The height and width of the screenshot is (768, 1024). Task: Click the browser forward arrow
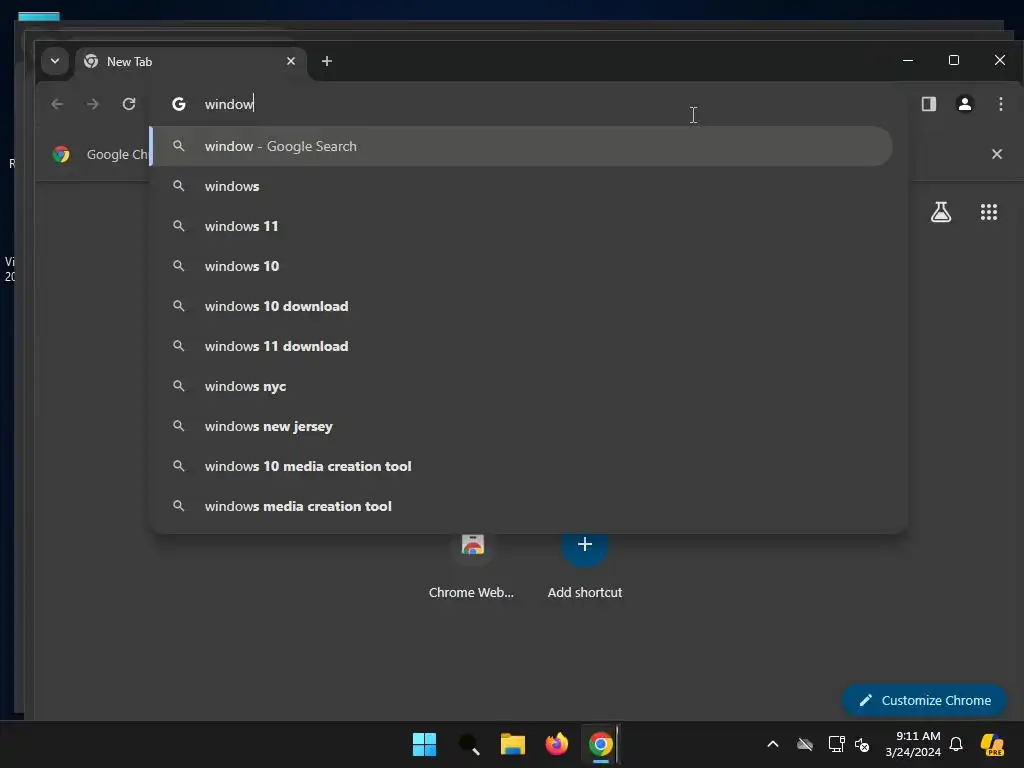point(93,104)
